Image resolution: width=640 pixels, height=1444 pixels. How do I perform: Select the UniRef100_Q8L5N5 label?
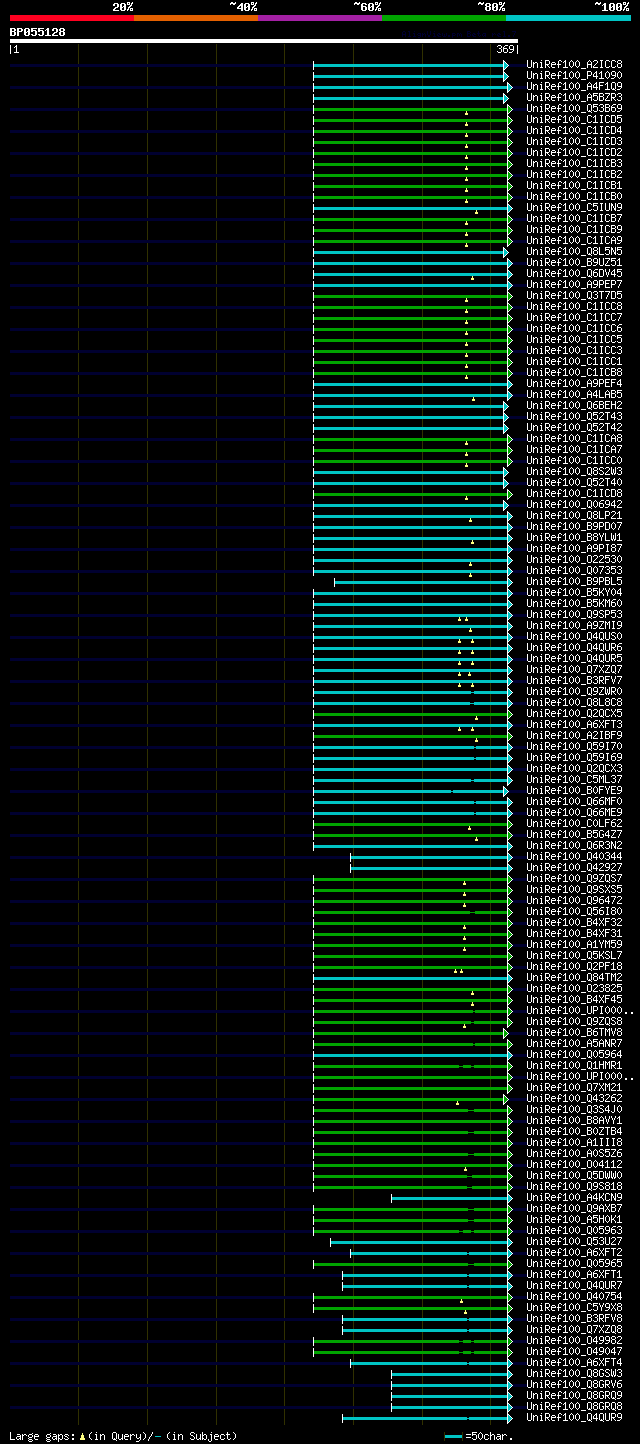pyautogui.click(x=574, y=251)
